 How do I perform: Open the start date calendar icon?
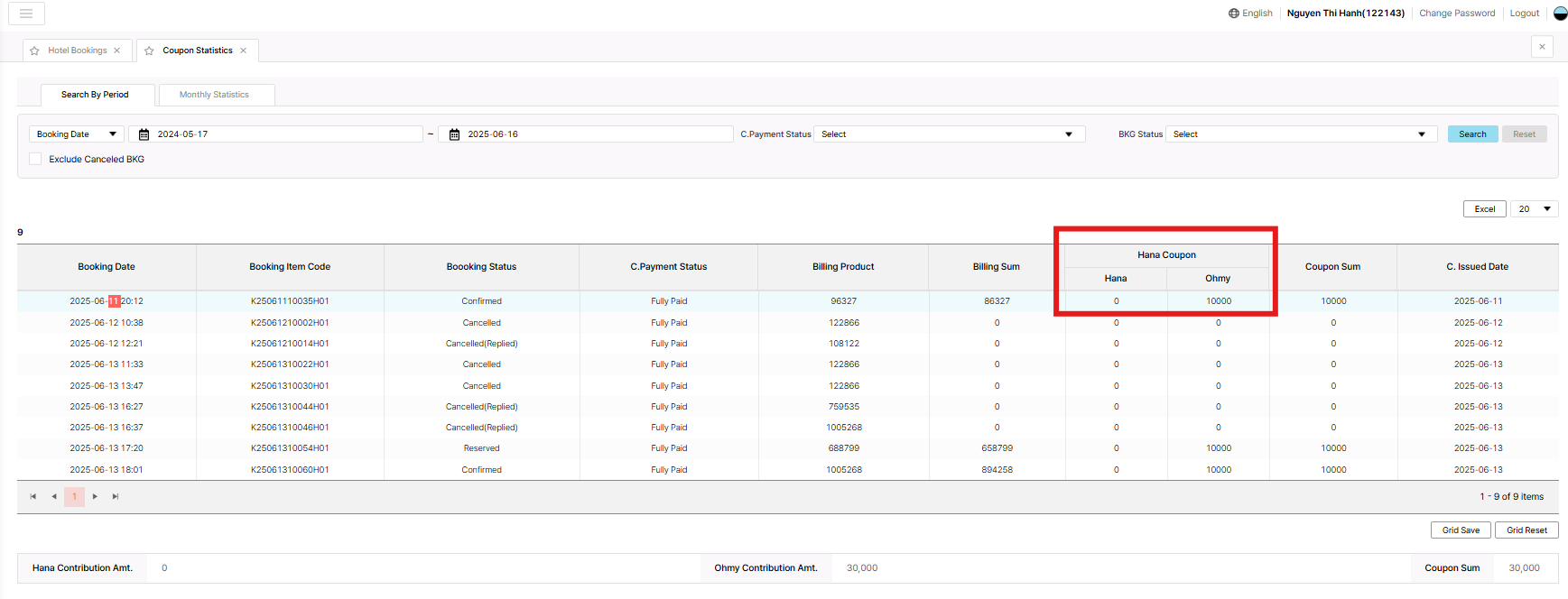144,134
